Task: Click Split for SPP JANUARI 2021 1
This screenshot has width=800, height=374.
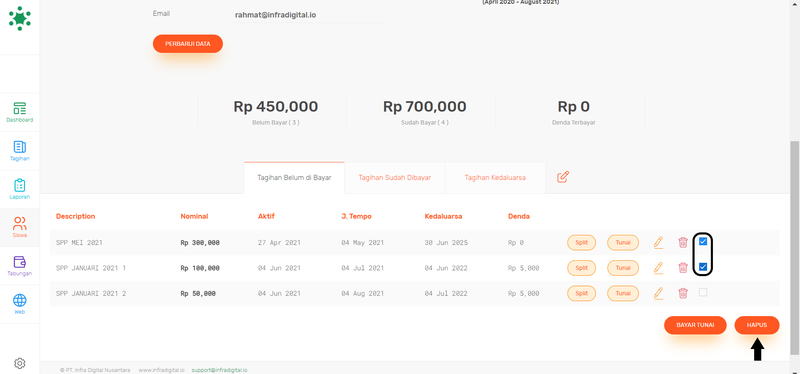Action: 581,268
